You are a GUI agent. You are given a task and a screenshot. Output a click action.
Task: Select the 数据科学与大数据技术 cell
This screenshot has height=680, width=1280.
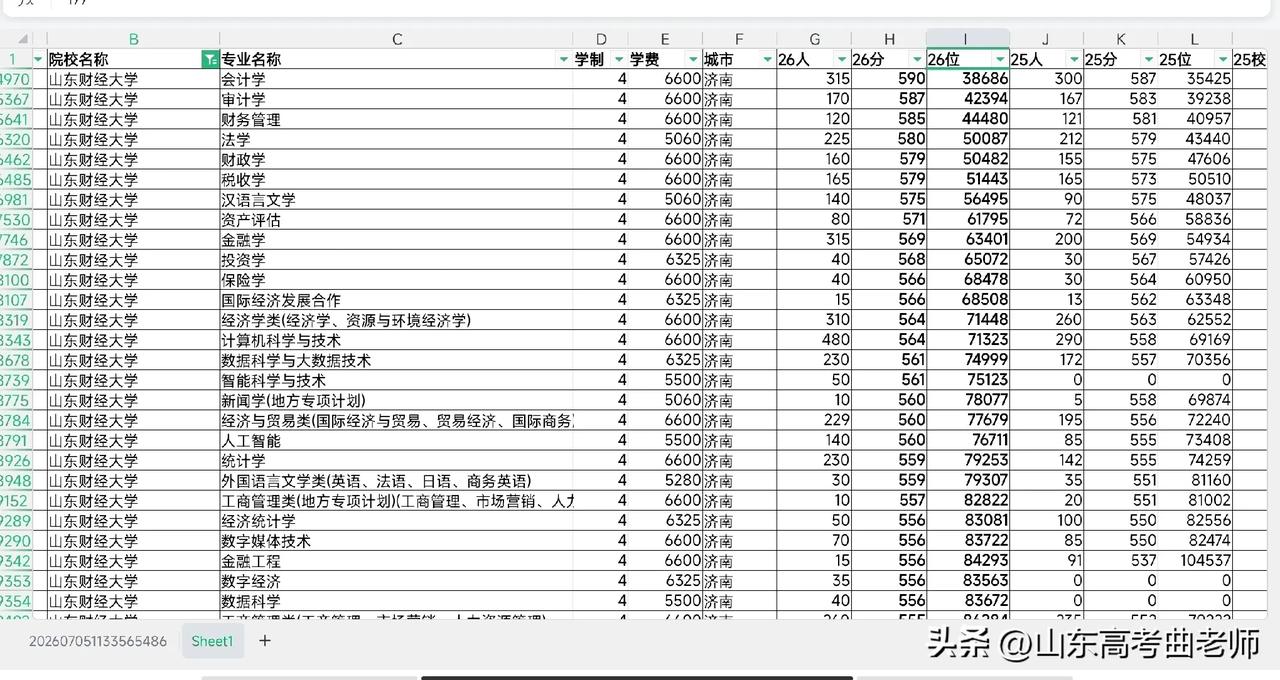pos(396,360)
